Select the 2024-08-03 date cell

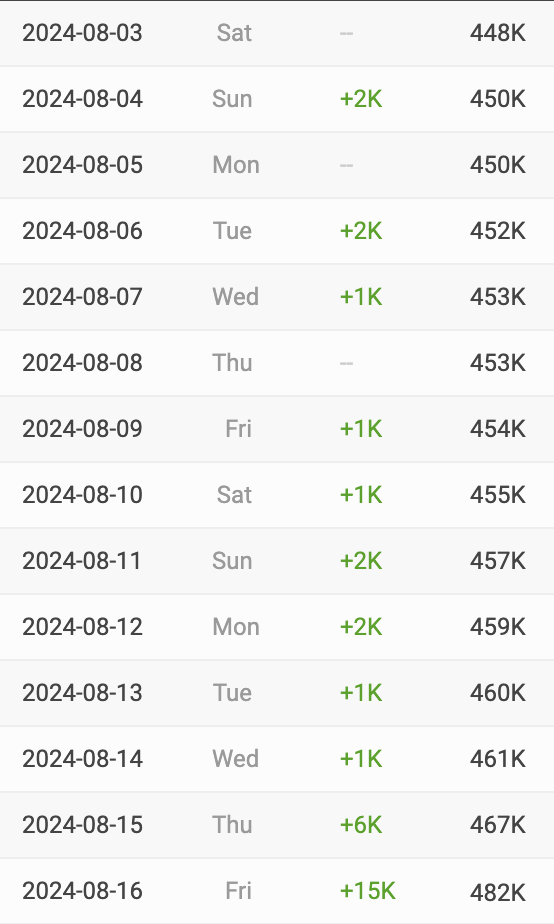click(x=83, y=33)
